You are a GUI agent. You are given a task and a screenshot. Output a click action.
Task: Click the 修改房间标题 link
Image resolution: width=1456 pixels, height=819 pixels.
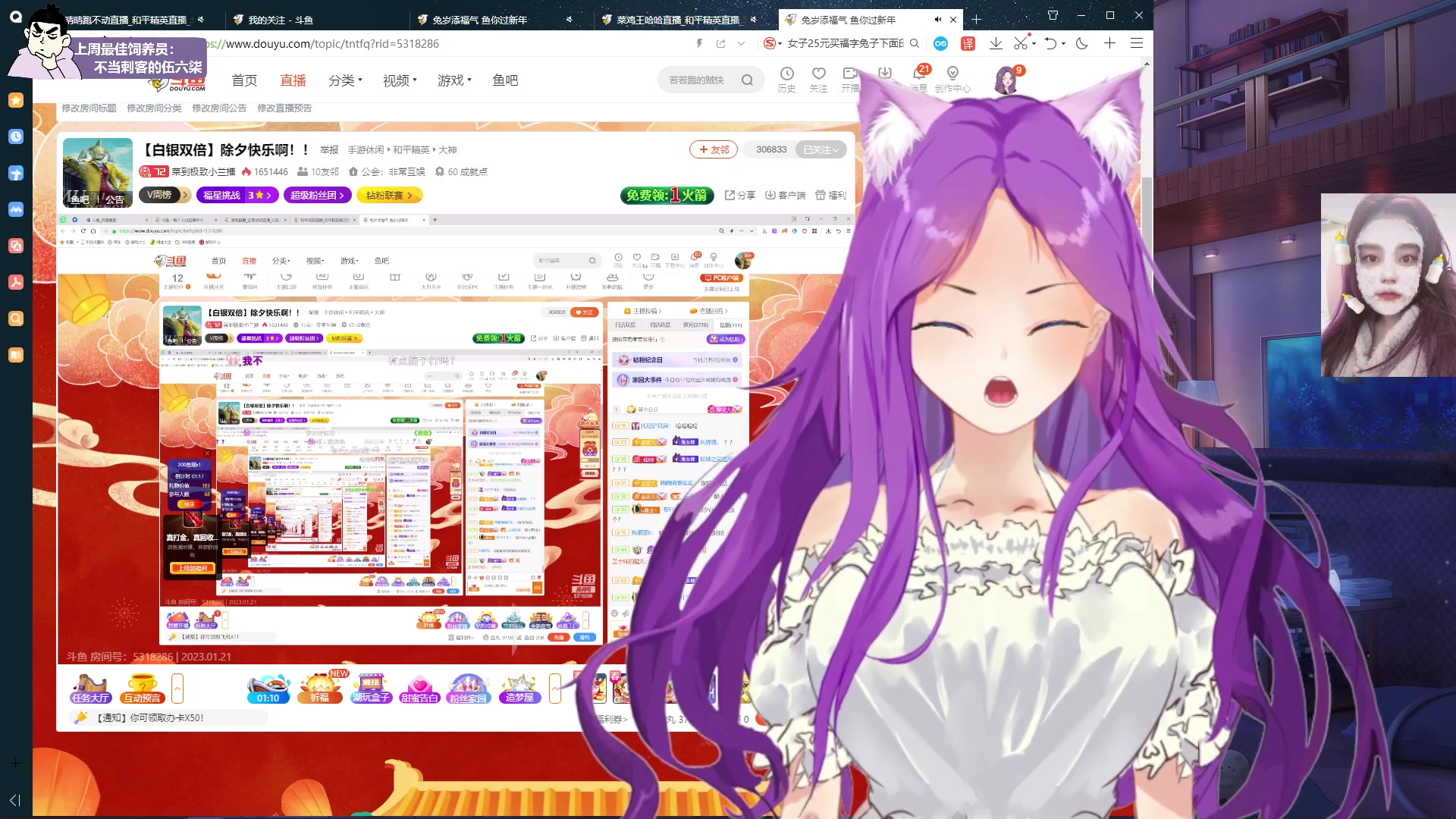pyautogui.click(x=89, y=108)
